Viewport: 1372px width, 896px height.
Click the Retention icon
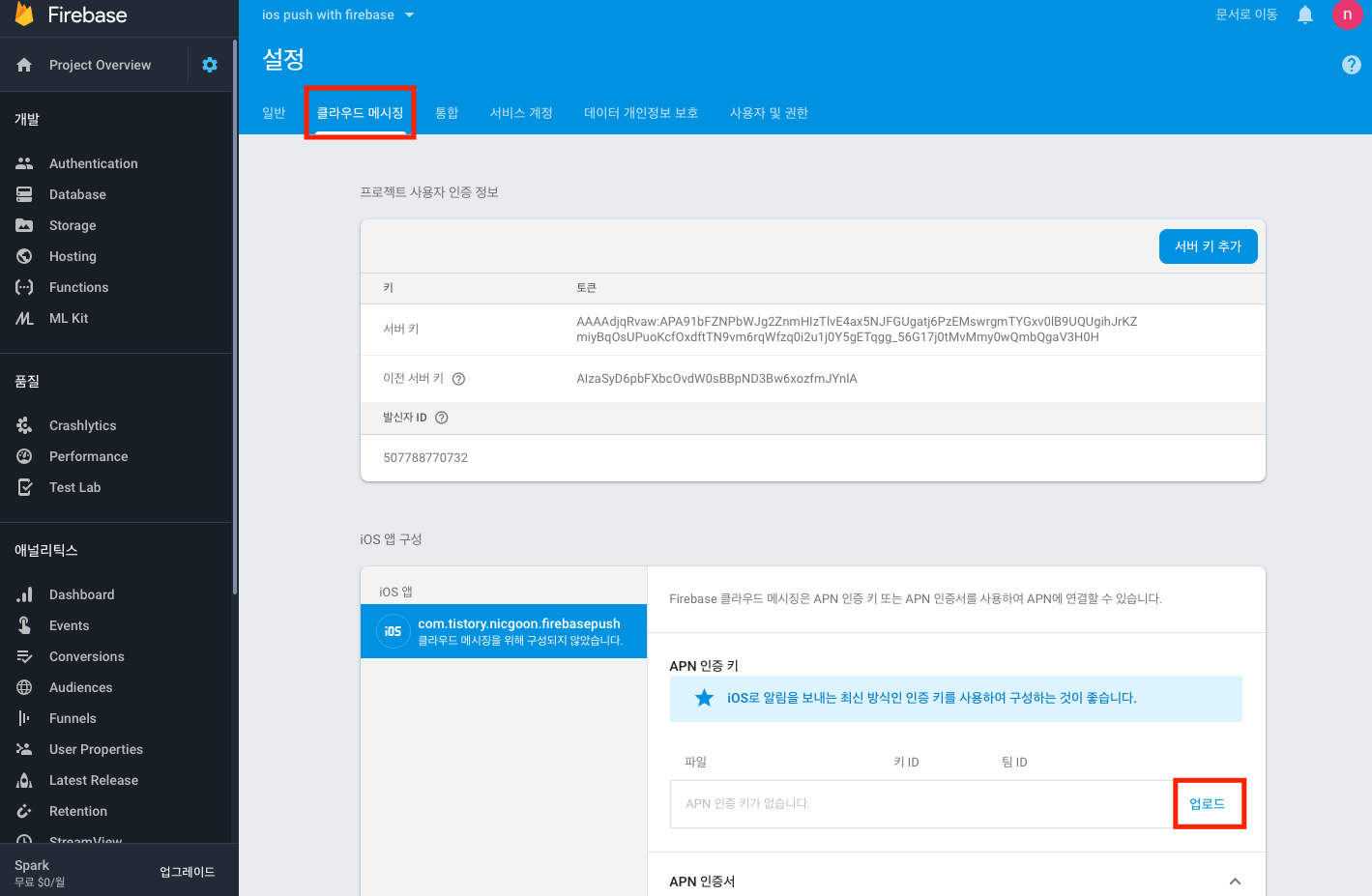pyautogui.click(x=24, y=811)
